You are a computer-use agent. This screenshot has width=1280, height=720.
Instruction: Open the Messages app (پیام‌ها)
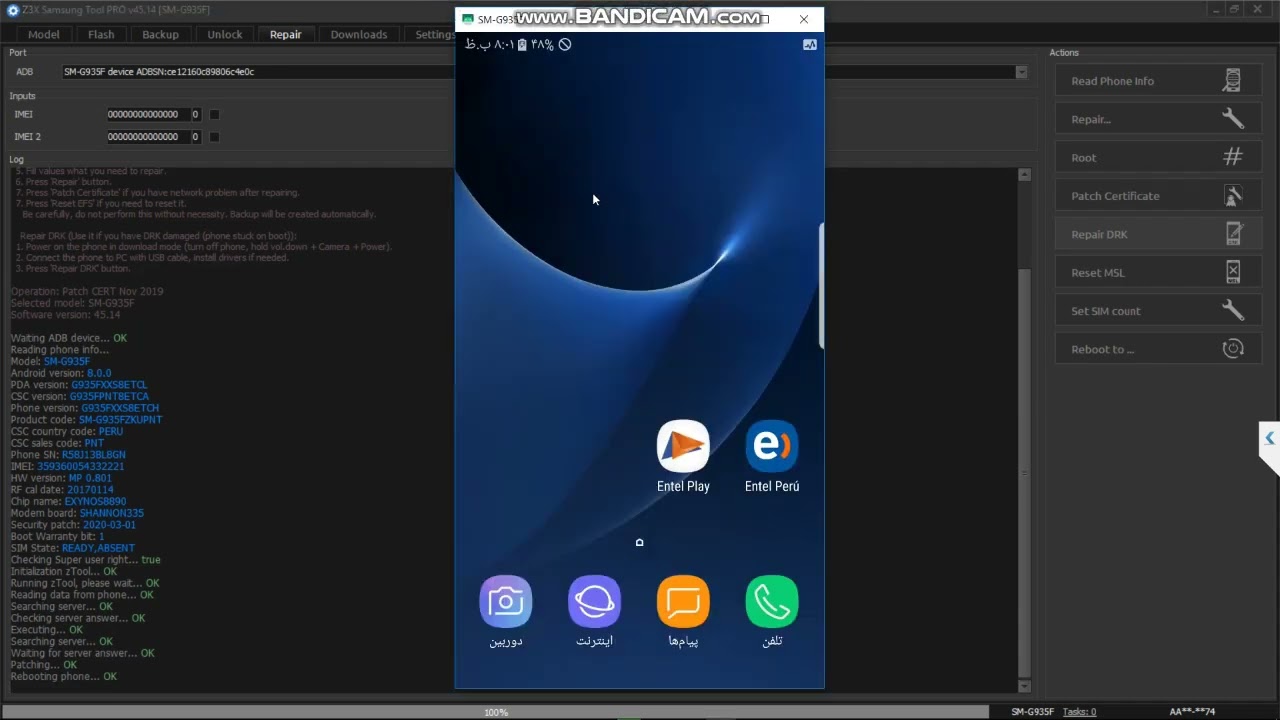(683, 602)
